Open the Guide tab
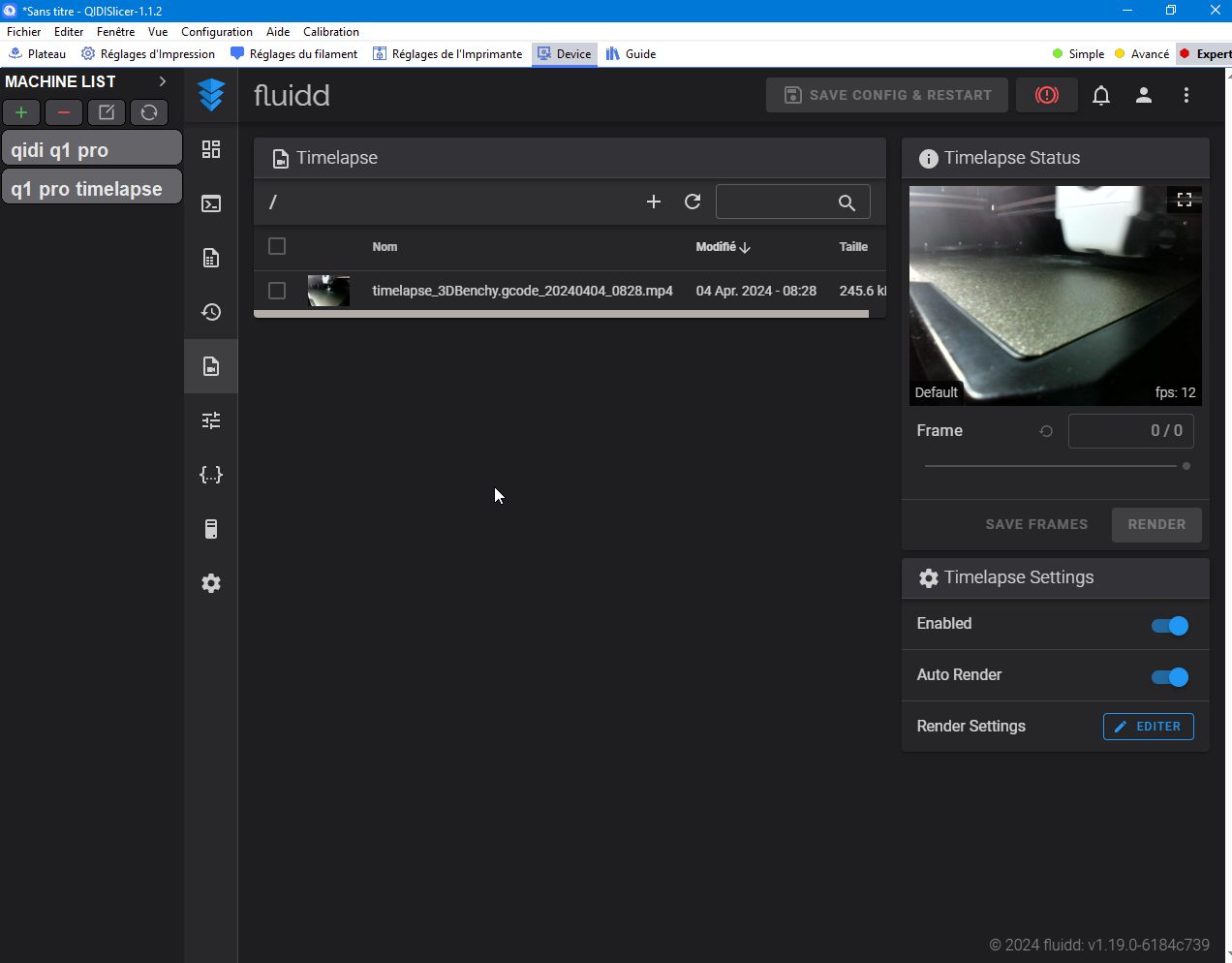Viewport: 1232px width, 963px height. [631, 54]
